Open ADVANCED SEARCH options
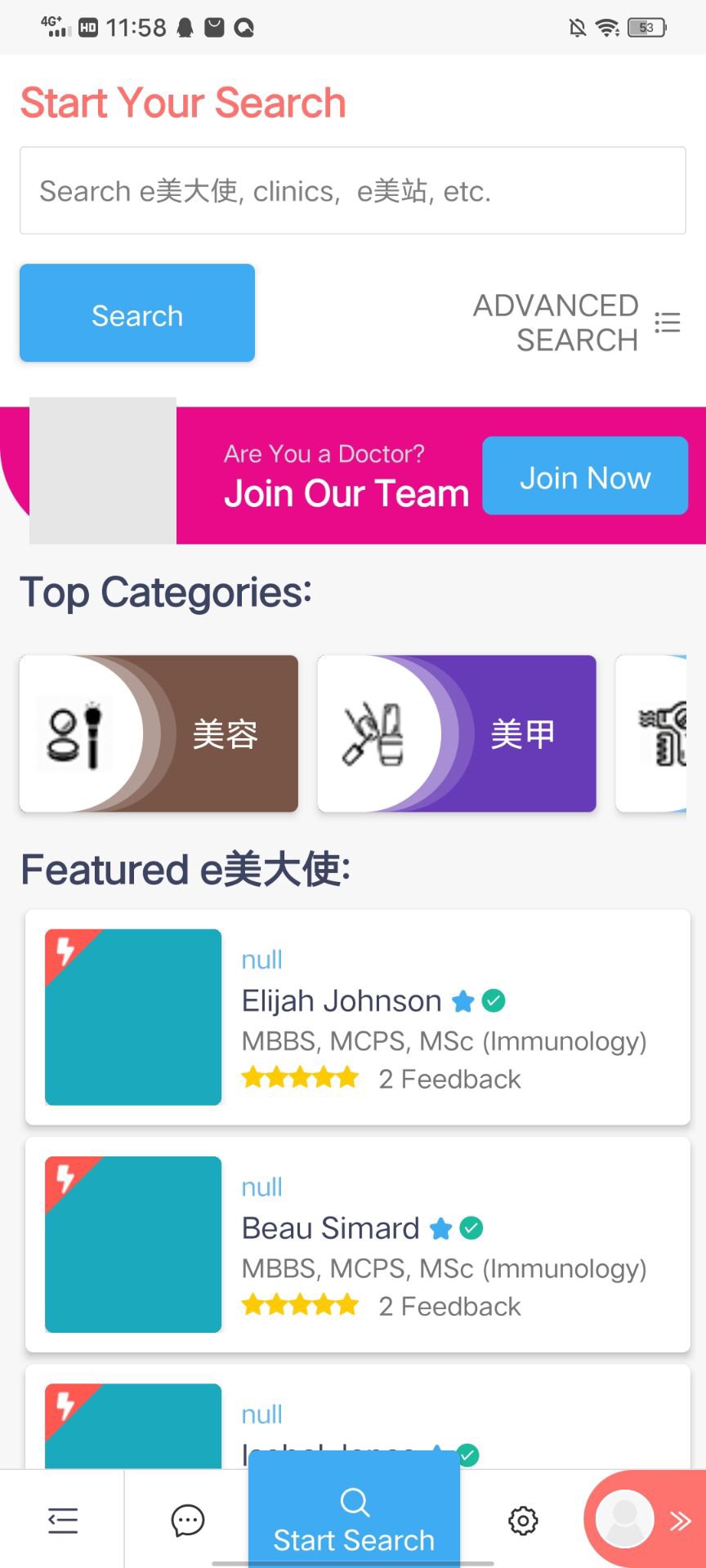 556,323
